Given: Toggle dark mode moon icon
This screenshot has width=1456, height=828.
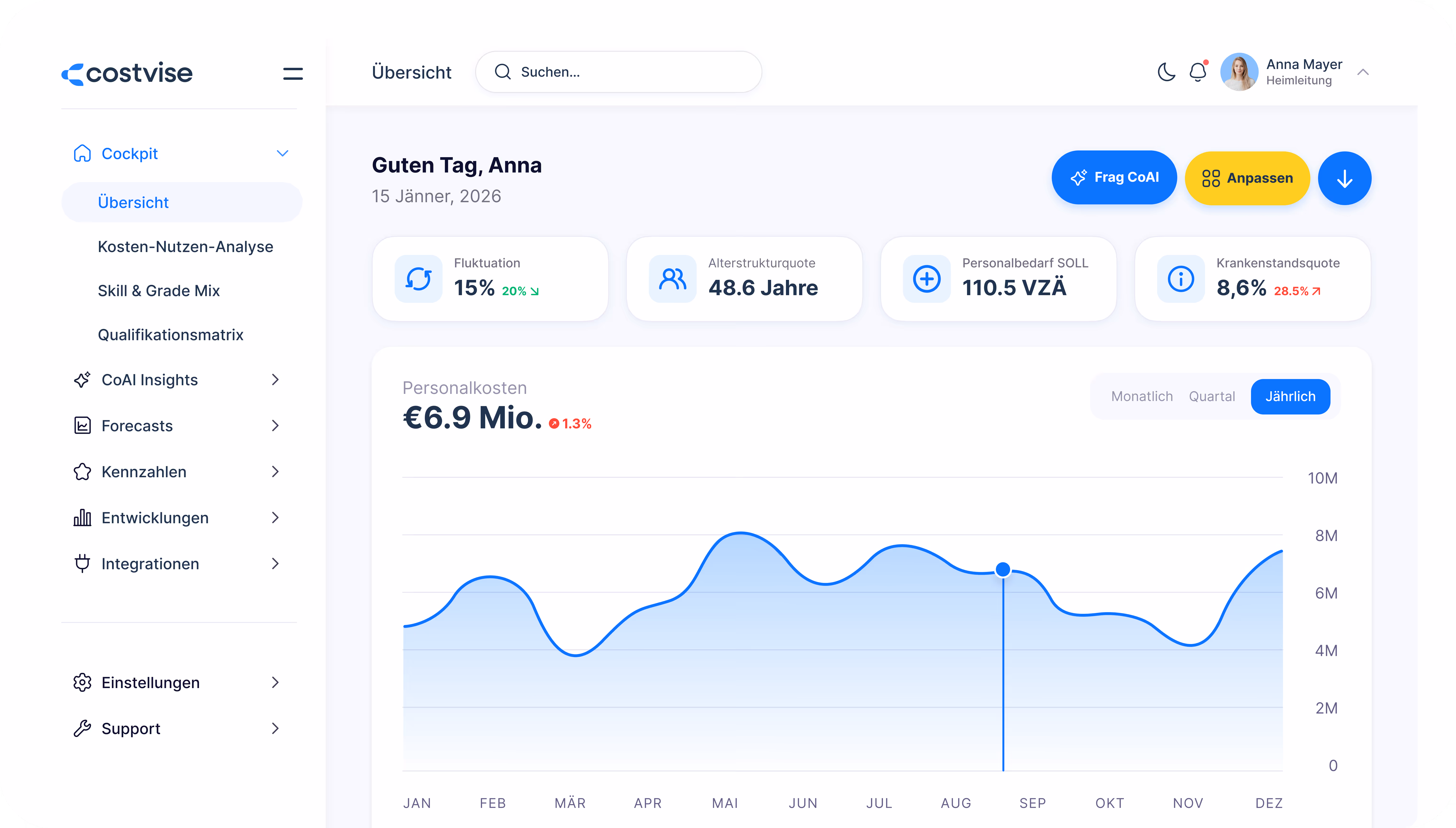Looking at the screenshot, I should click(1166, 72).
